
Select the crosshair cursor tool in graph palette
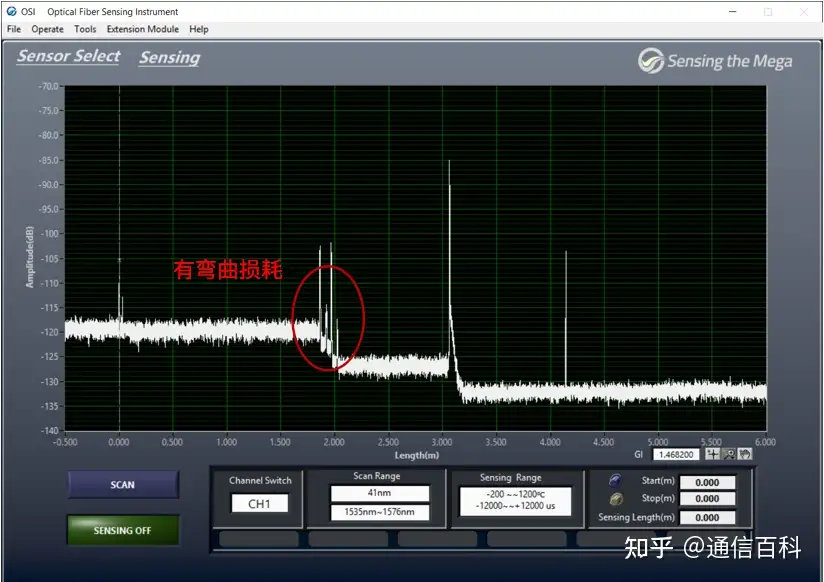pyautogui.click(x=712, y=454)
